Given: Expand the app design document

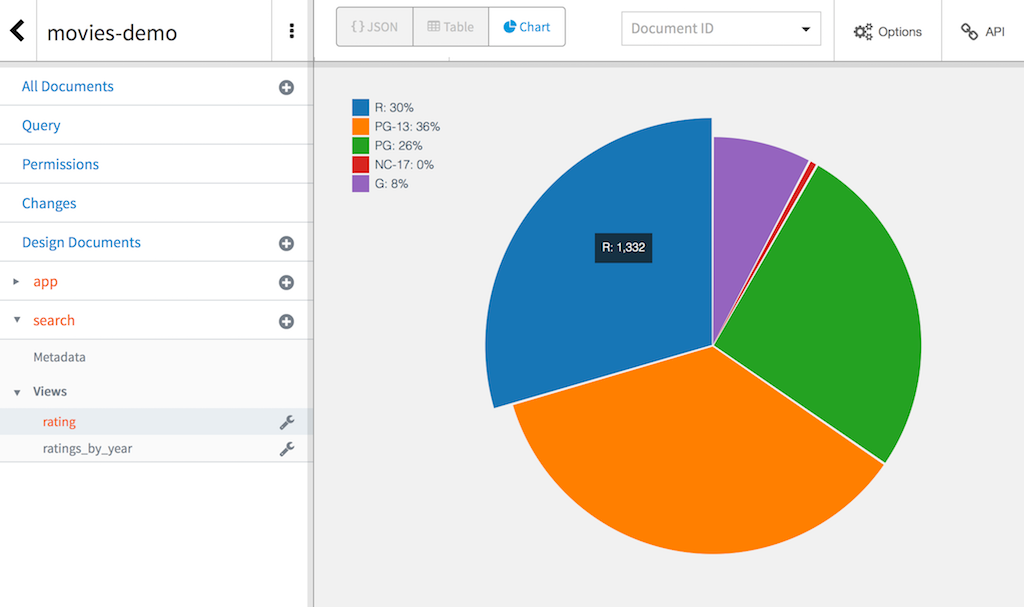Looking at the screenshot, I should point(16,281).
